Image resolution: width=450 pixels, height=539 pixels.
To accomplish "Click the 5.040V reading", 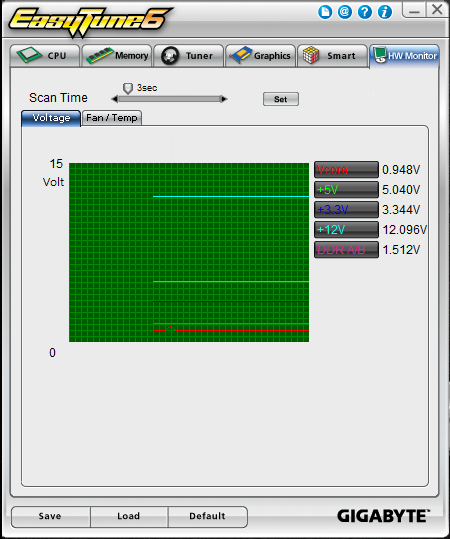I will (401, 189).
